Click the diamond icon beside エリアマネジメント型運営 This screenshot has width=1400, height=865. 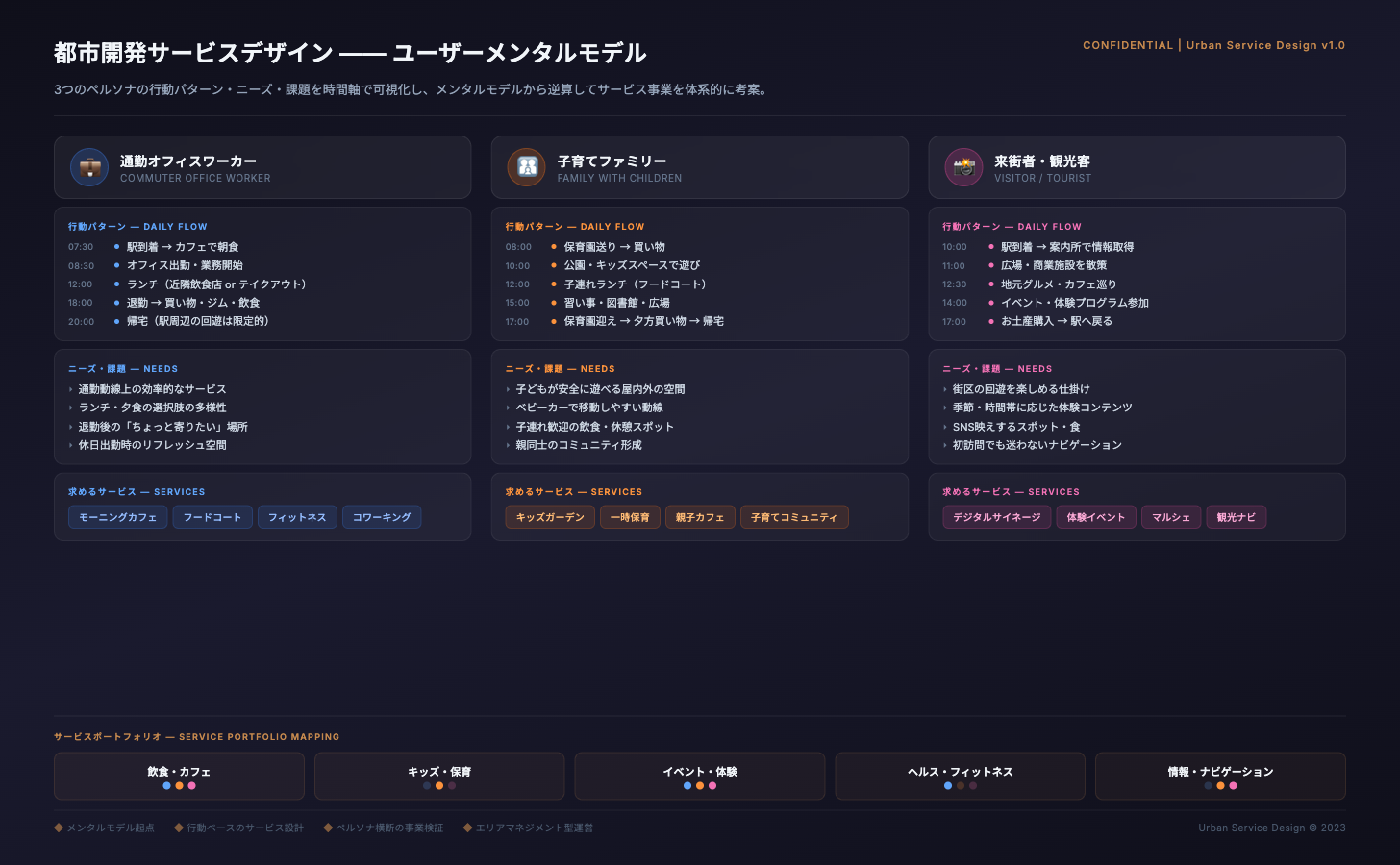[x=468, y=828]
